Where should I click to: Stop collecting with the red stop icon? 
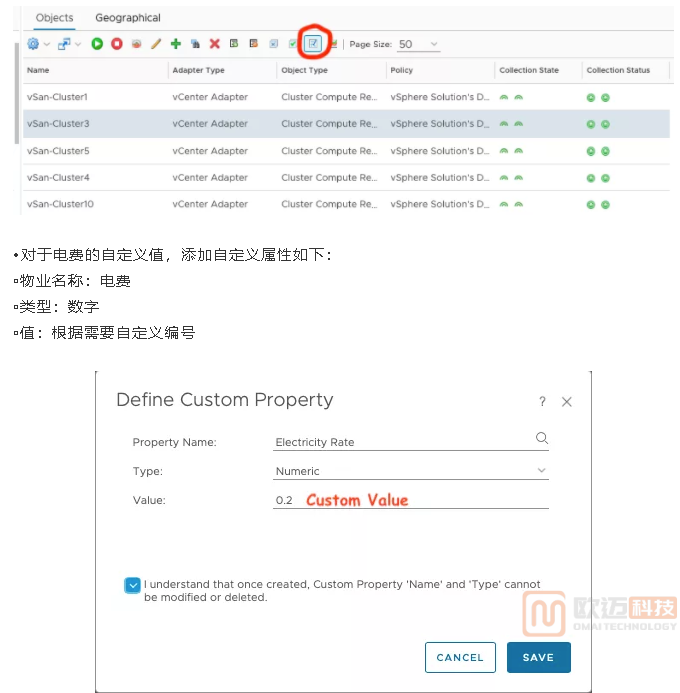[x=117, y=44]
